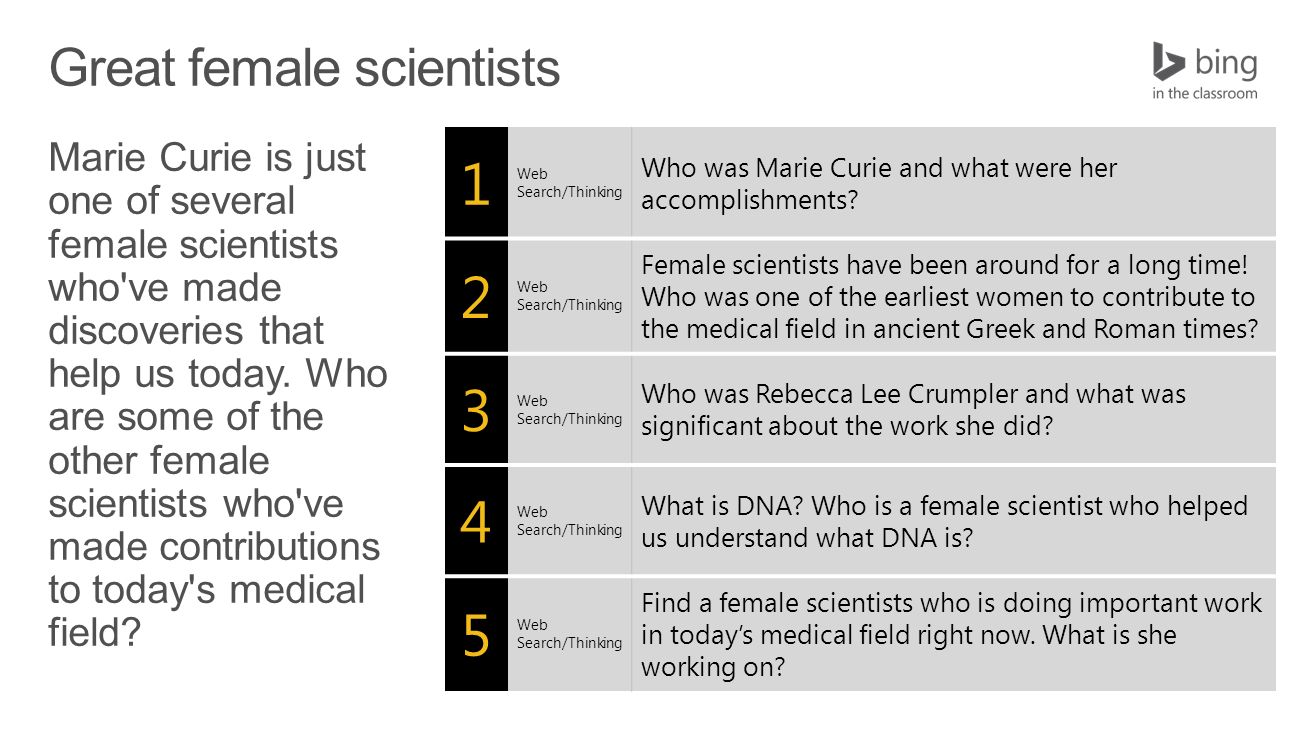Screen dimensions: 1305x734
Task: Click Web Search/Thinking label in row 3
Action: (569, 409)
